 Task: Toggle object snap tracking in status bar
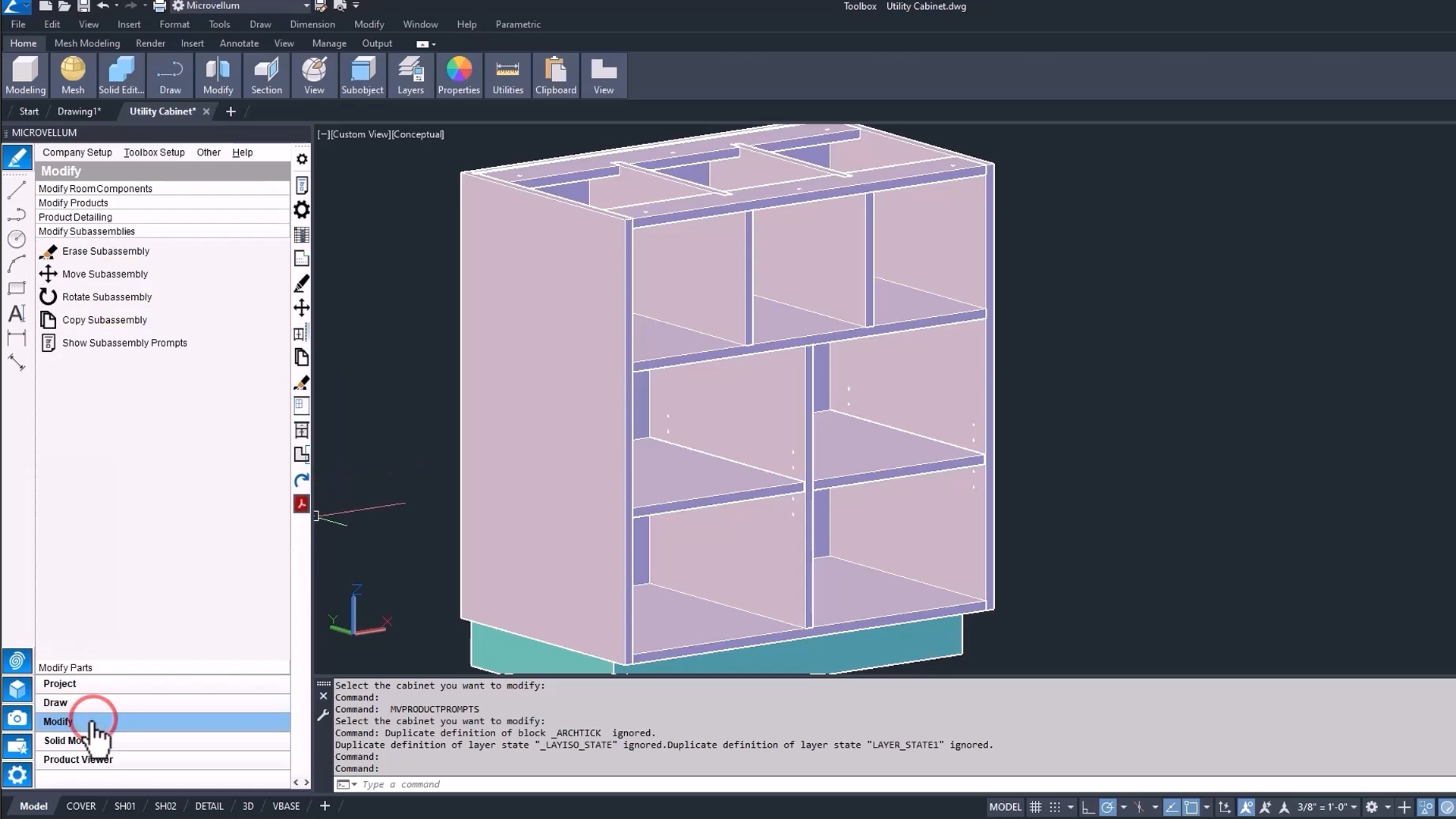click(1172, 807)
